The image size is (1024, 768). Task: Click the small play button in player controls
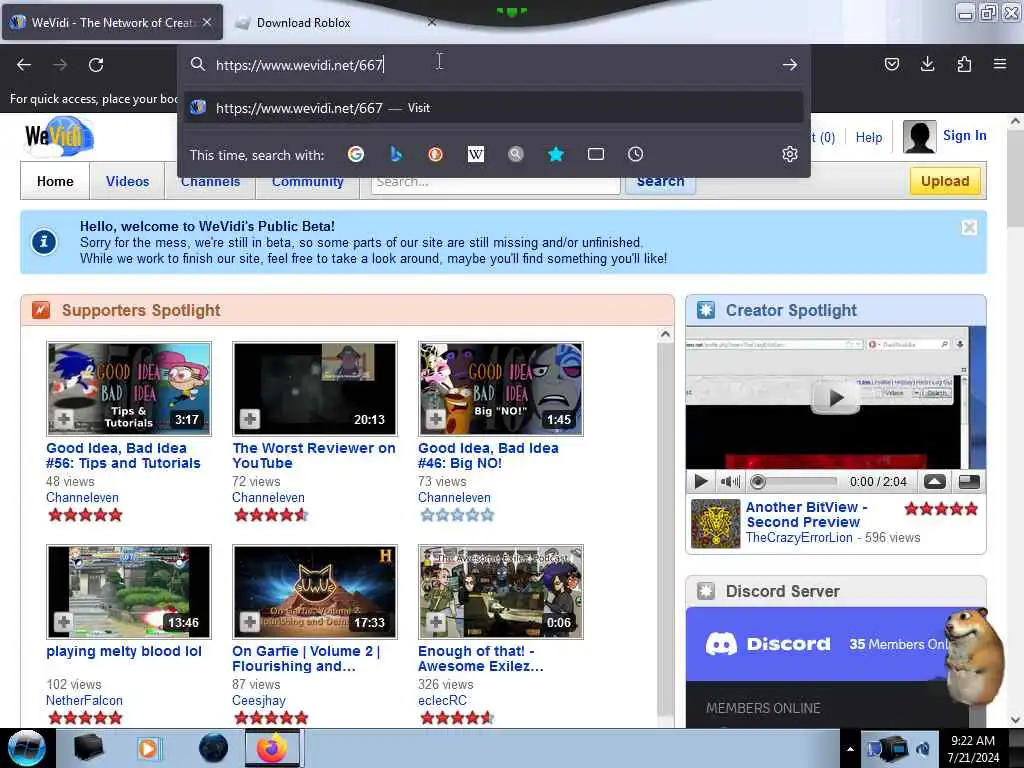point(701,482)
